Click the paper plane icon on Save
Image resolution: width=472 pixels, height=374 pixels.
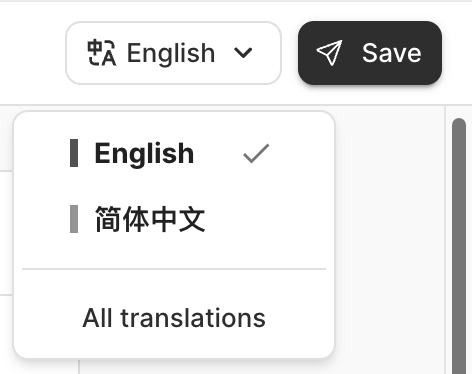click(x=329, y=53)
